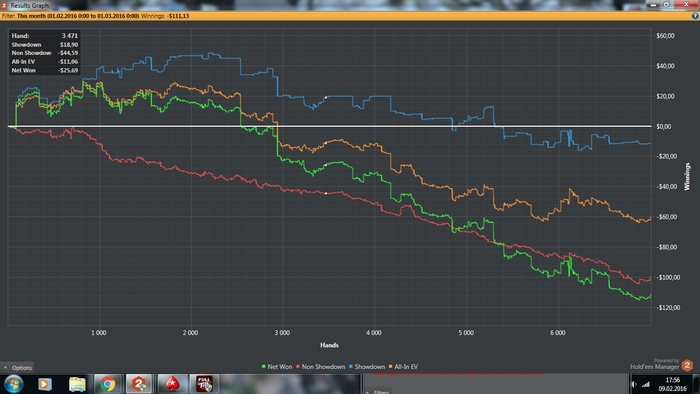The height and width of the screenshot is (394, 700).
Task: Click the -$60,00 Y-axis label
Action: [x=666, y=217]
